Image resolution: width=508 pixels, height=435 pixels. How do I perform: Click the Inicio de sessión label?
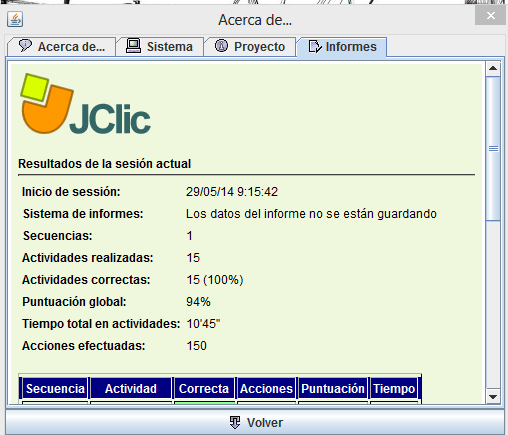(x=71, y=192)
